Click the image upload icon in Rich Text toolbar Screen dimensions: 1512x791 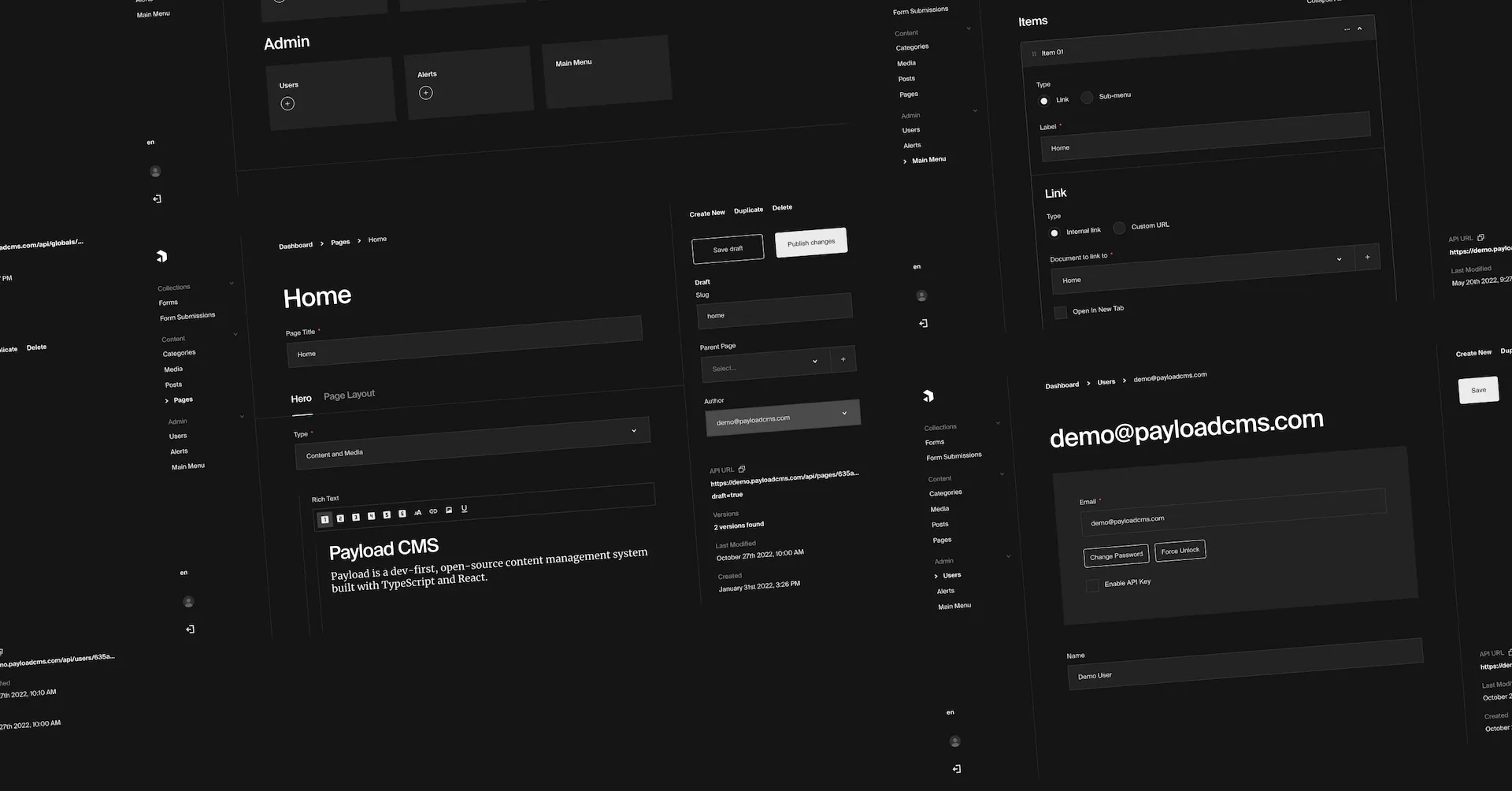click(449, 510)
